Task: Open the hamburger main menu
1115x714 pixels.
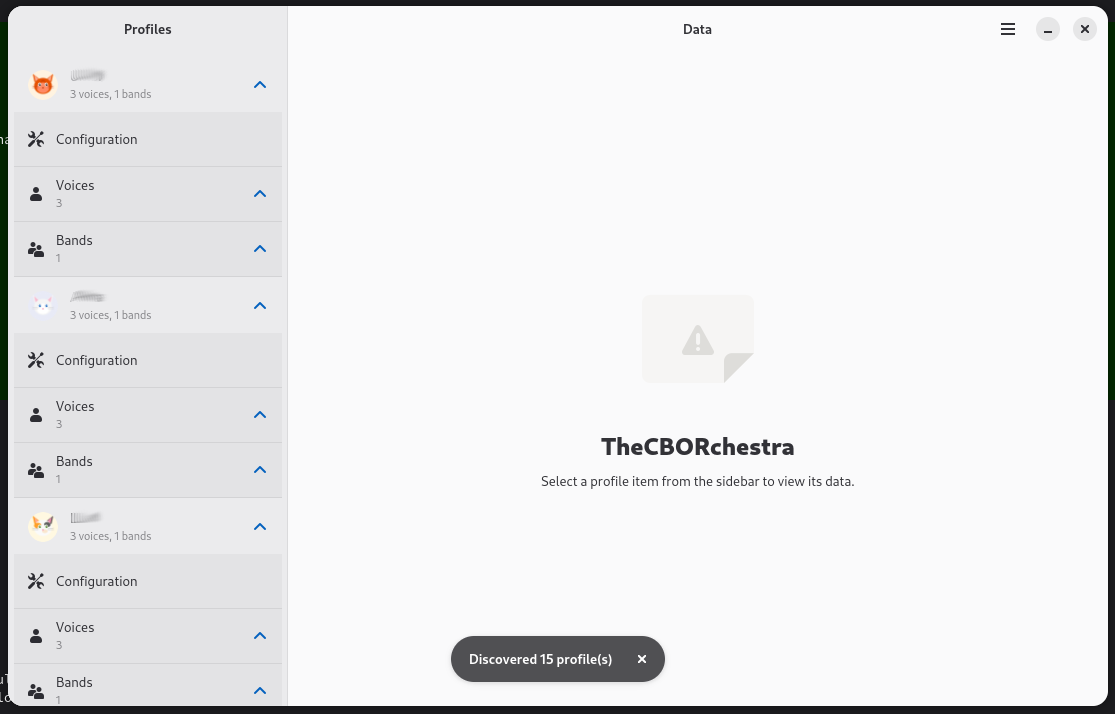Action: tap(1008, 30)
